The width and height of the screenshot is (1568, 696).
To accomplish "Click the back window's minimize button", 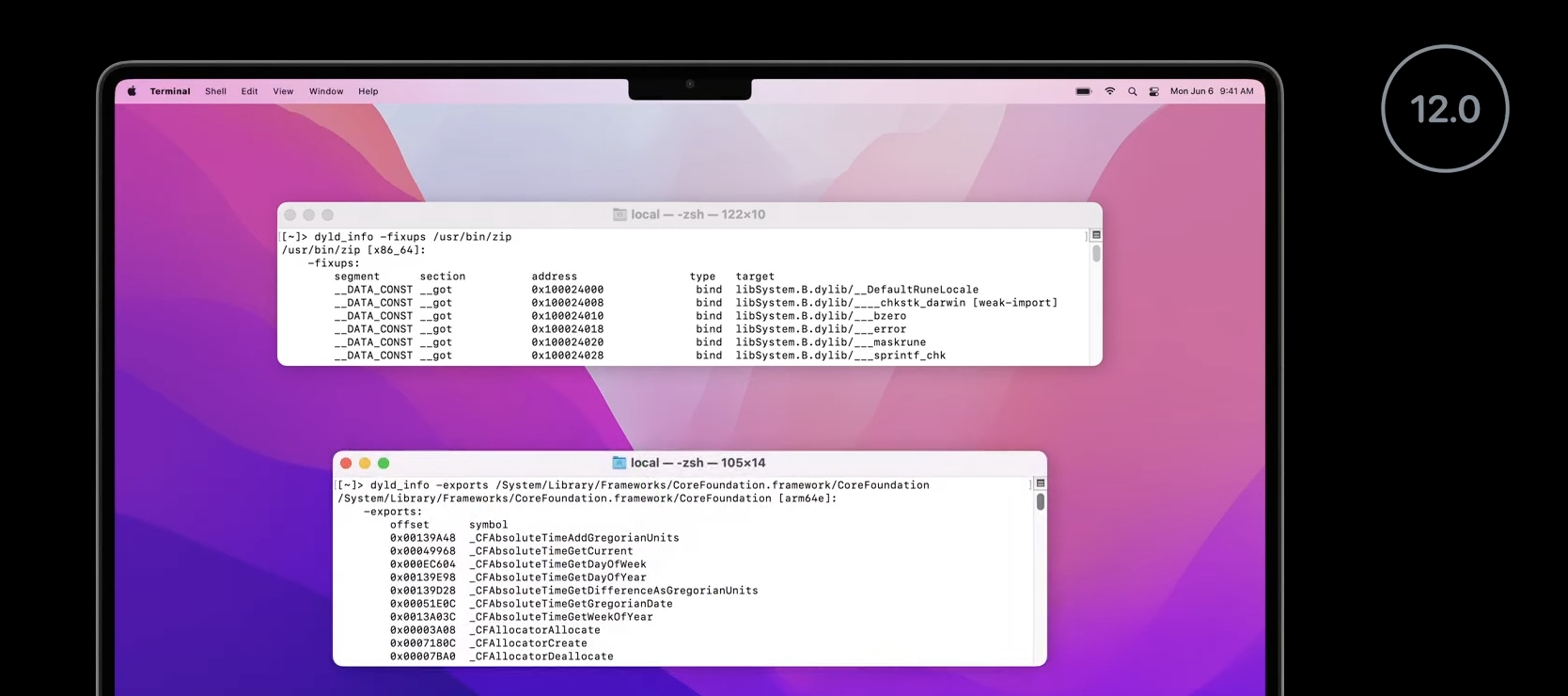I will coord(308,214).
